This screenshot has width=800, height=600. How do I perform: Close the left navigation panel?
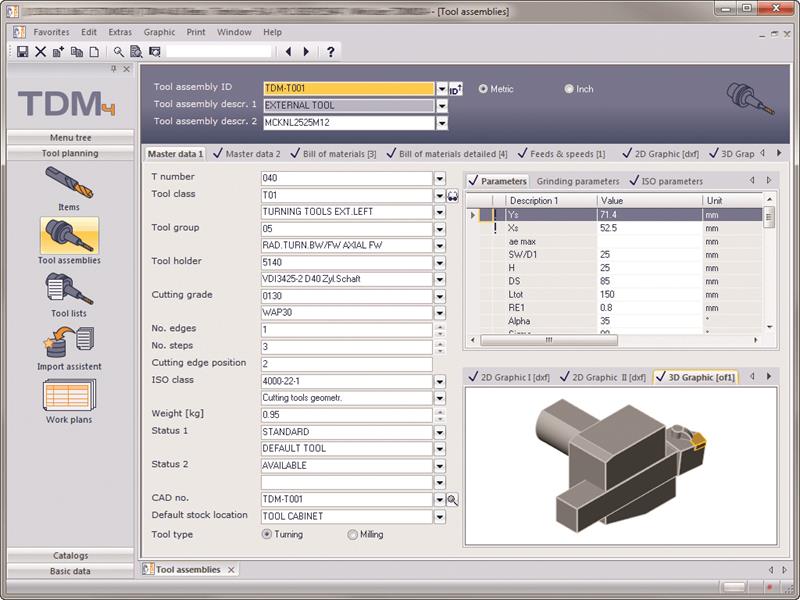pos(127,69)
